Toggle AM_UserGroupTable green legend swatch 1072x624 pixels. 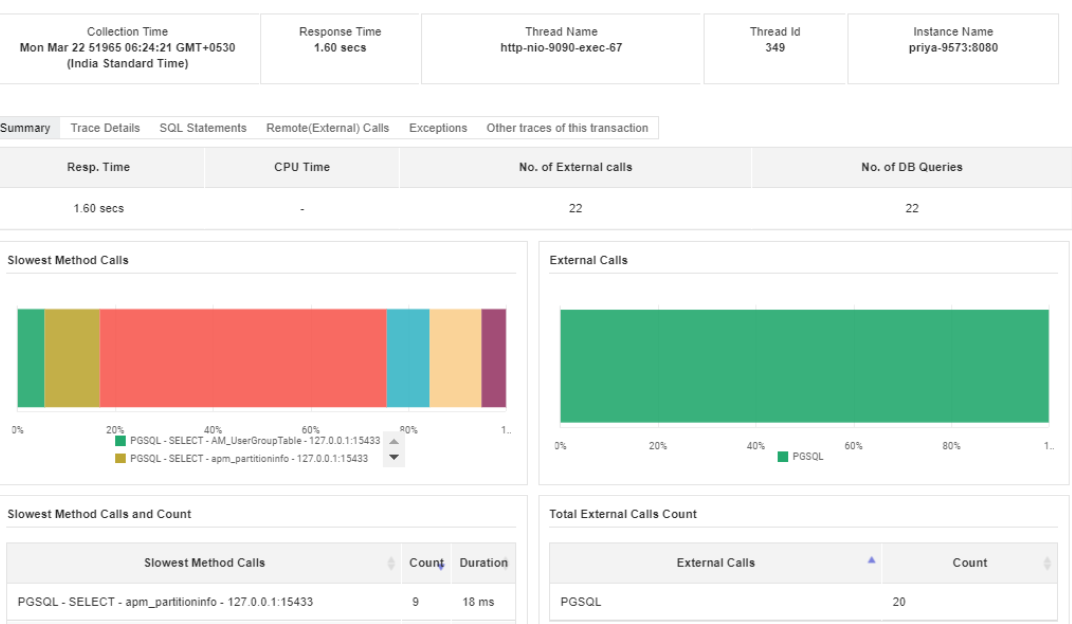[120, 441]
